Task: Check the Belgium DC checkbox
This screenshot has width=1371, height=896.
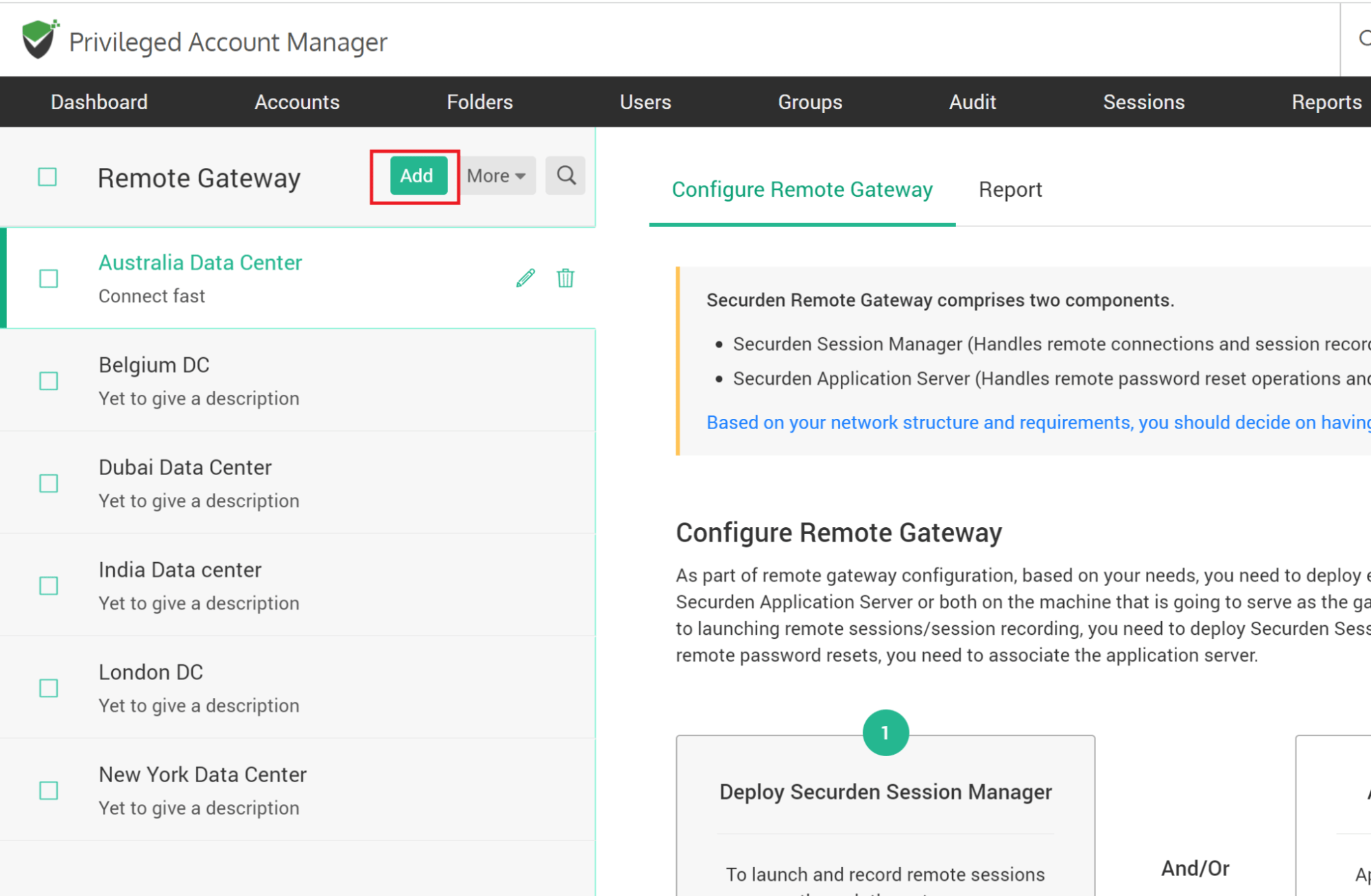Action: tap(49, 380)
